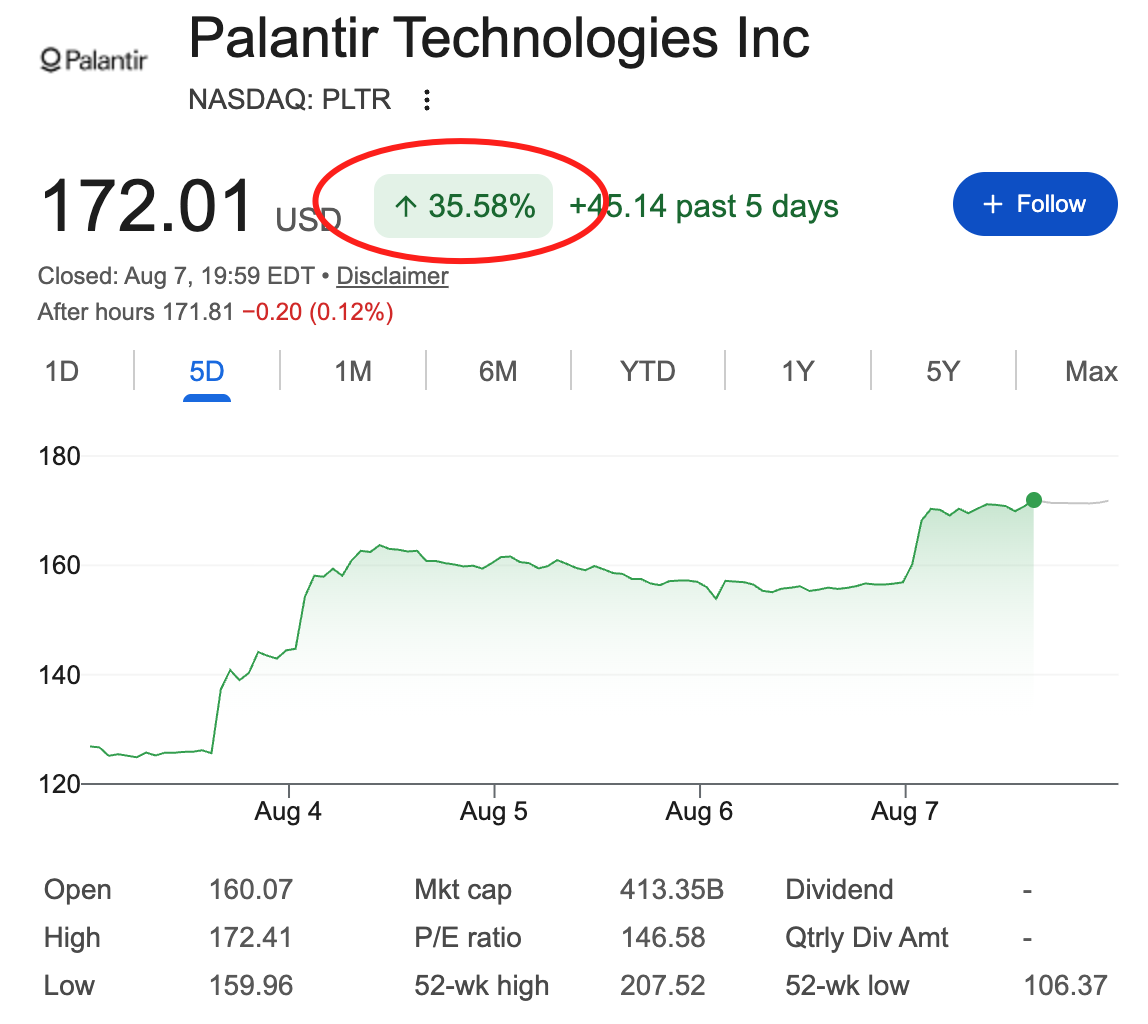Click the Mkt cap value 413.35B
Image resolution: width=1148 pixels, height=1024 pixels.
pos(671,889)
